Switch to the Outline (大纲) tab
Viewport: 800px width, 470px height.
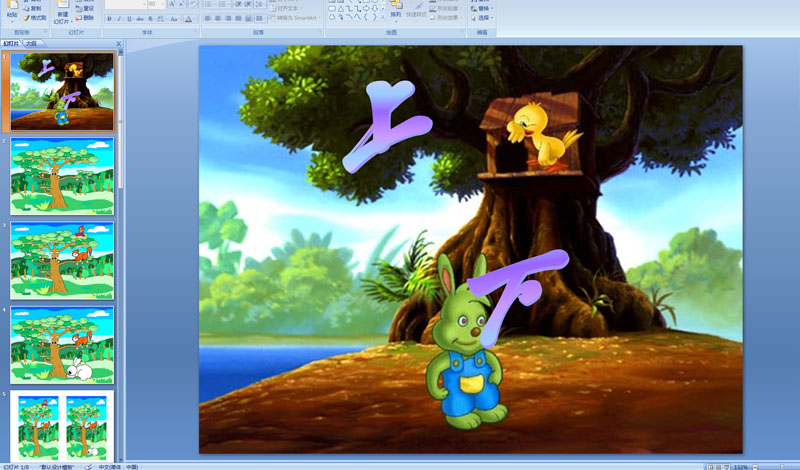[x=32, y=44]
